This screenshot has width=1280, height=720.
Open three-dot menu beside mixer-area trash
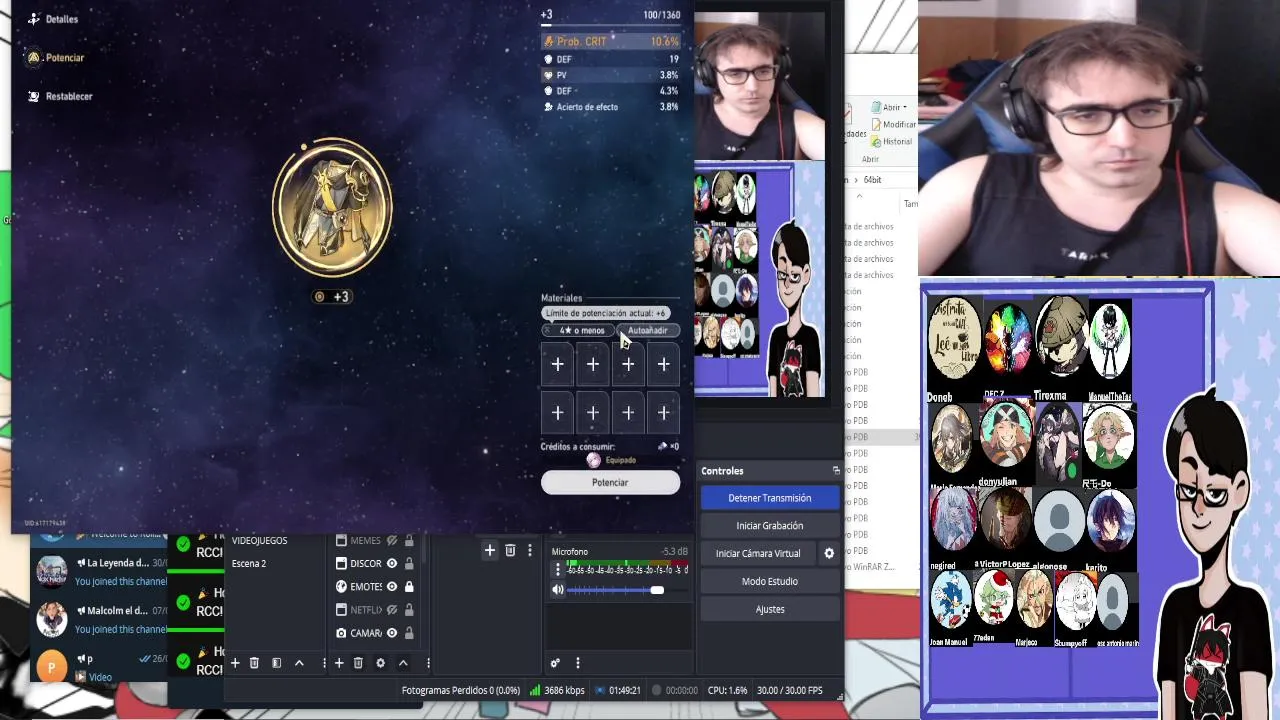pyautogui.click(x=529, y=550)
